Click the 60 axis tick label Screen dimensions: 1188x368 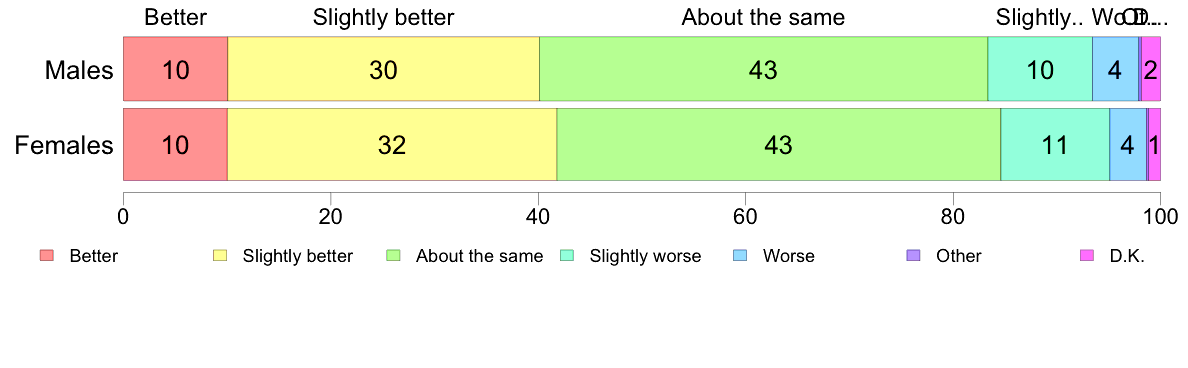[746, 216]
